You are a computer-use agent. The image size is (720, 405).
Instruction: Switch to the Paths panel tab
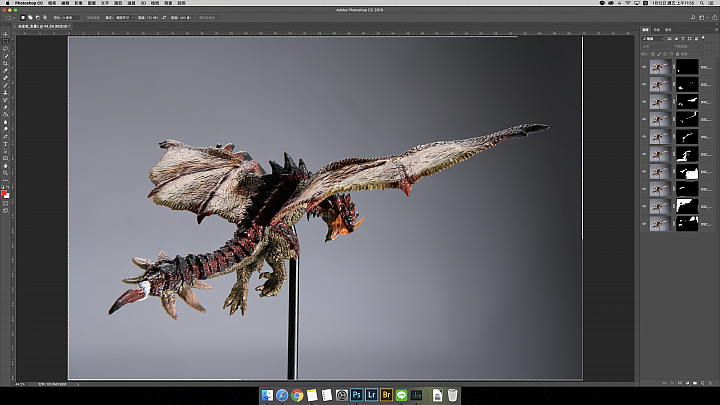coord(668,29)
